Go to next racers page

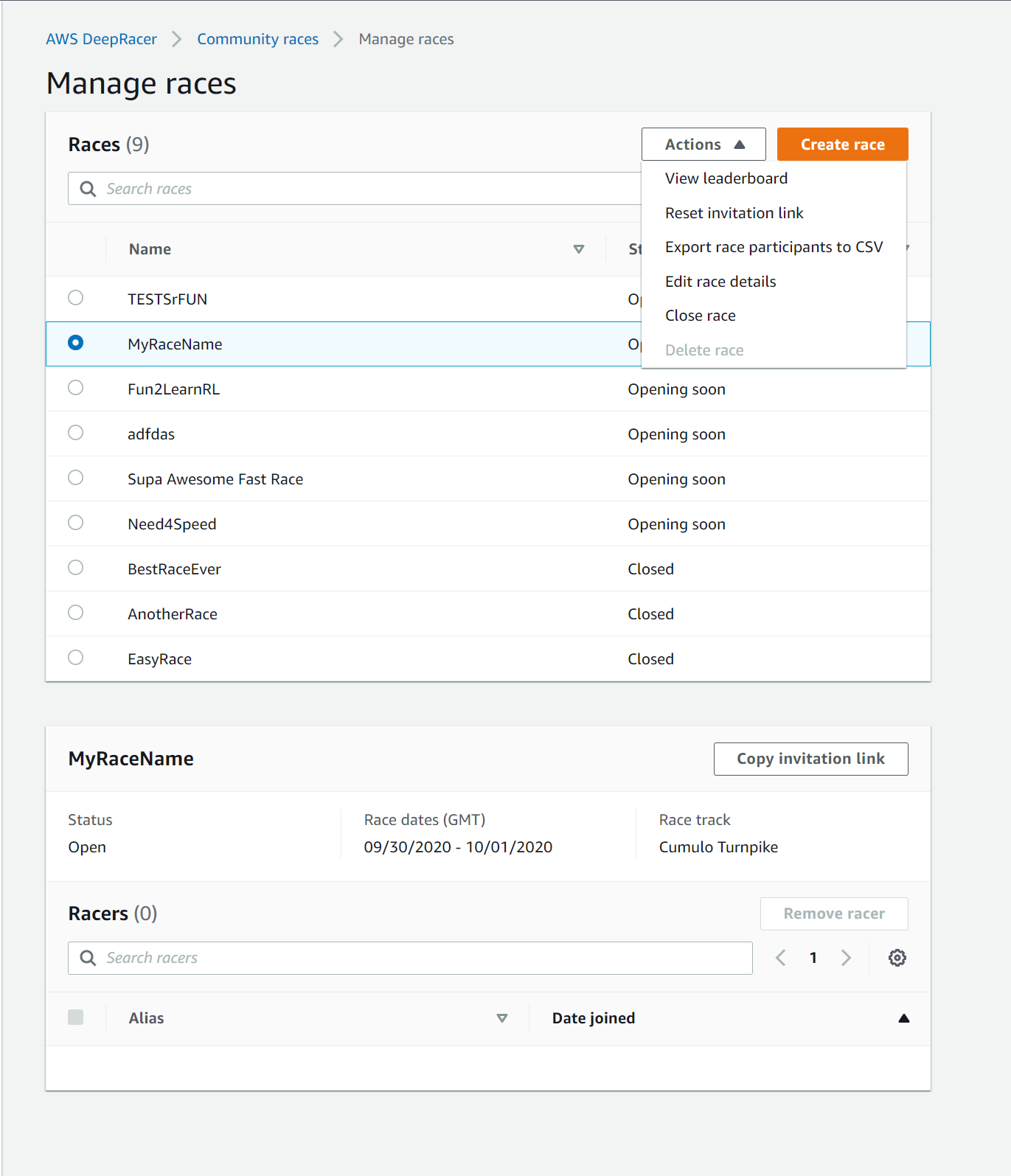[846, 958]
